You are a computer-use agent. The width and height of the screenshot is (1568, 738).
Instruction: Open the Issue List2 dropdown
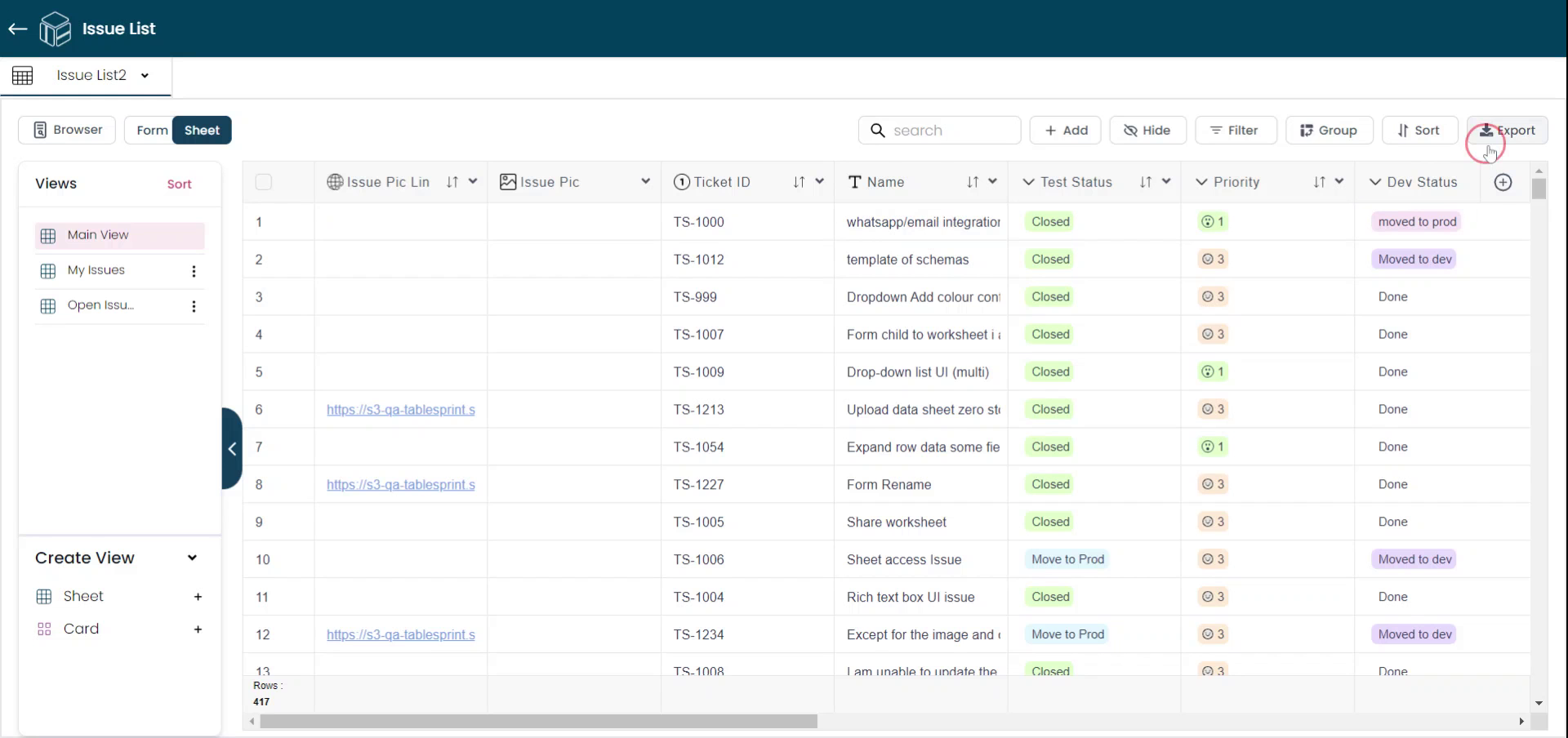tap(145, 76)
